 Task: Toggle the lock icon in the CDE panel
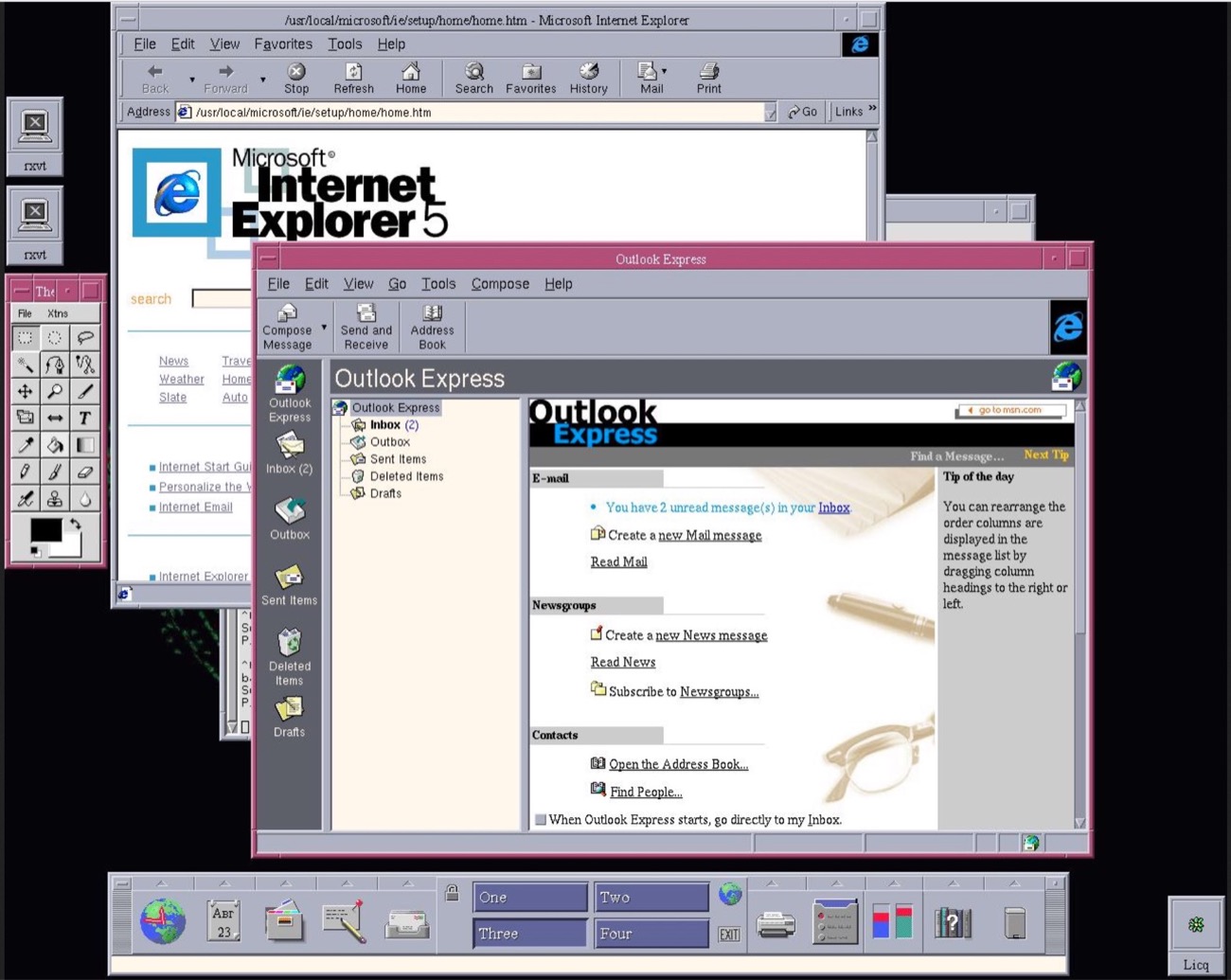(453, 892)
